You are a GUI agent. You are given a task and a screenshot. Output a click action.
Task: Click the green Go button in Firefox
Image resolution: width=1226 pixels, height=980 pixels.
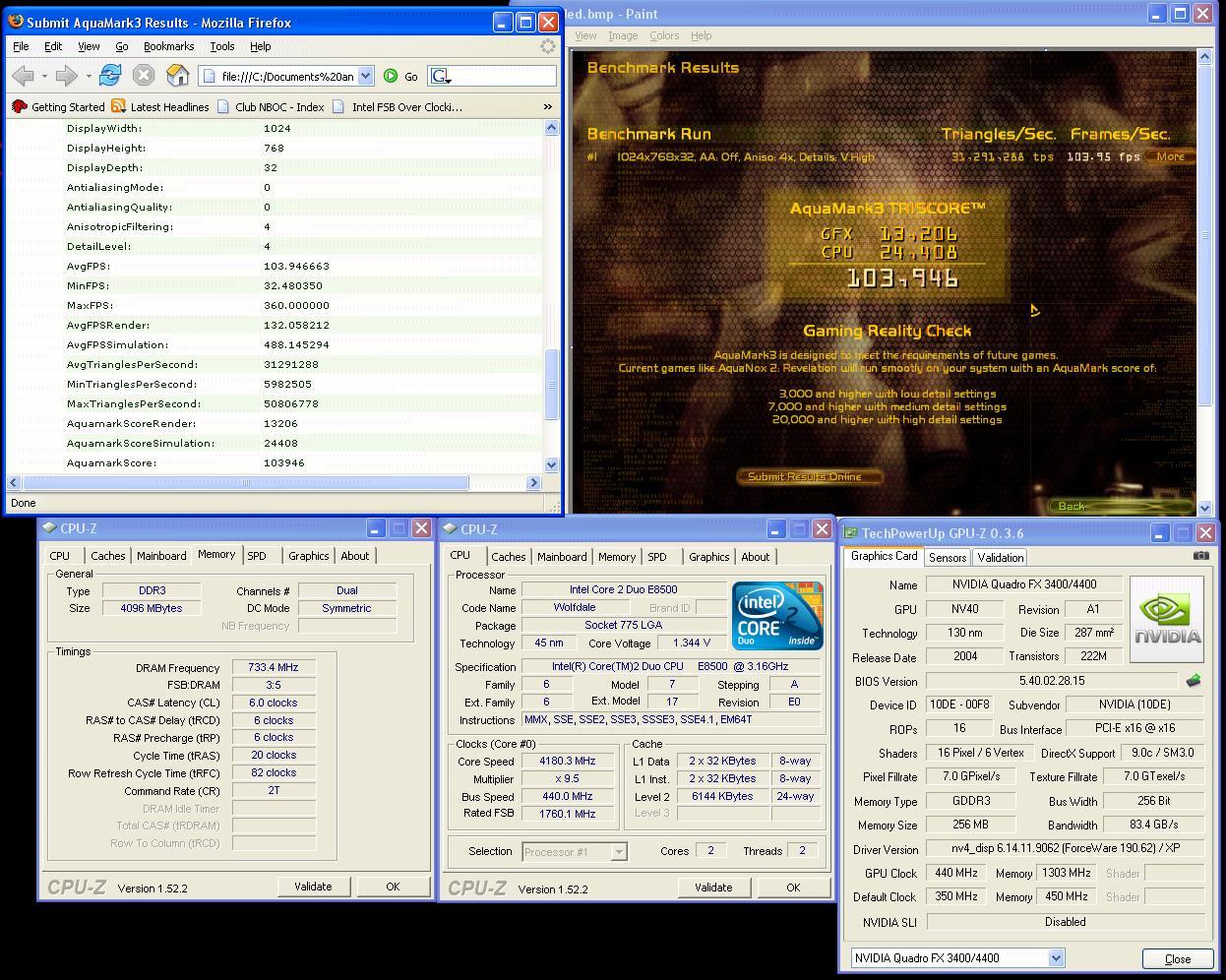point(401,76)
